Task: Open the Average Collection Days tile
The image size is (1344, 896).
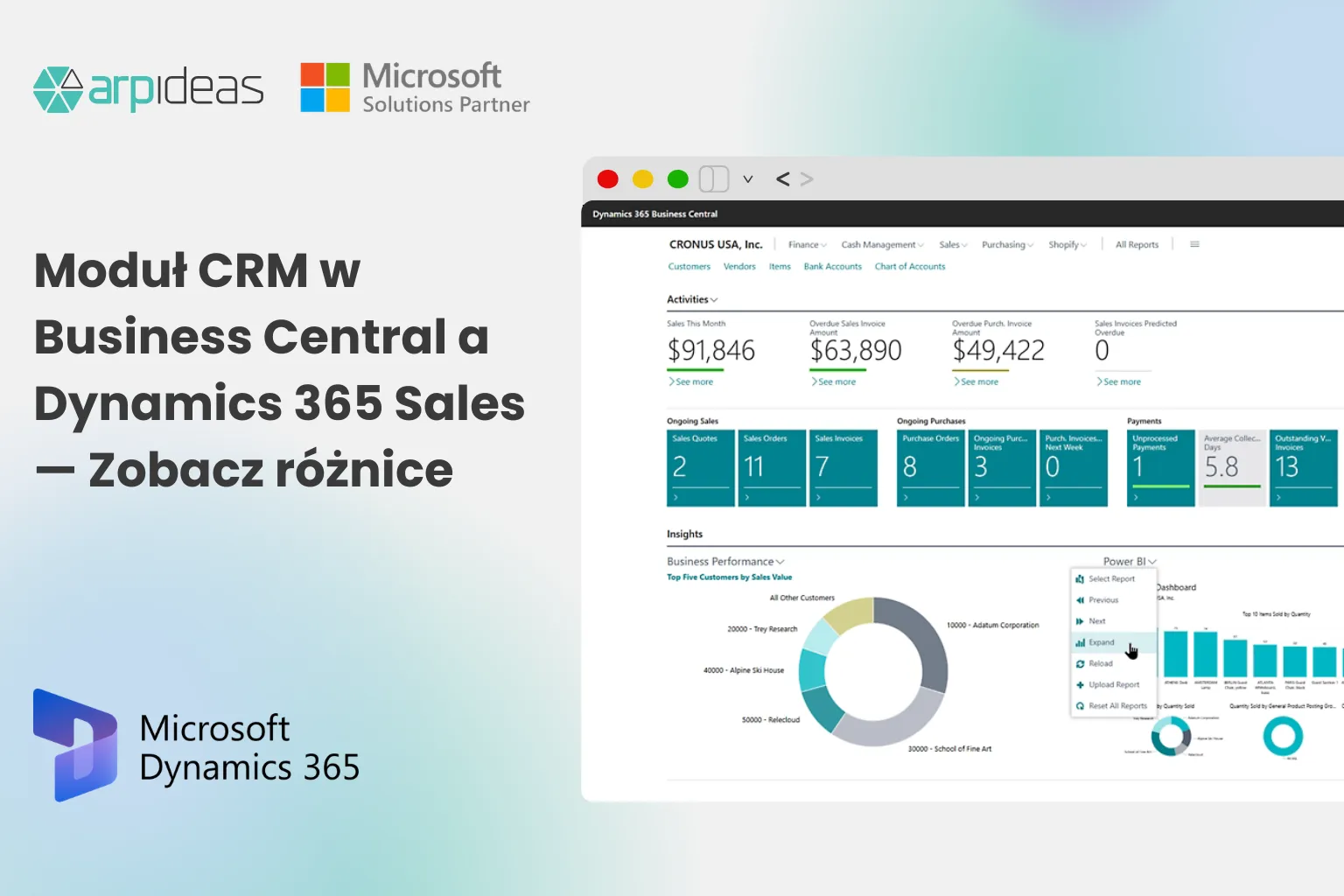Action: (1232, 468)
